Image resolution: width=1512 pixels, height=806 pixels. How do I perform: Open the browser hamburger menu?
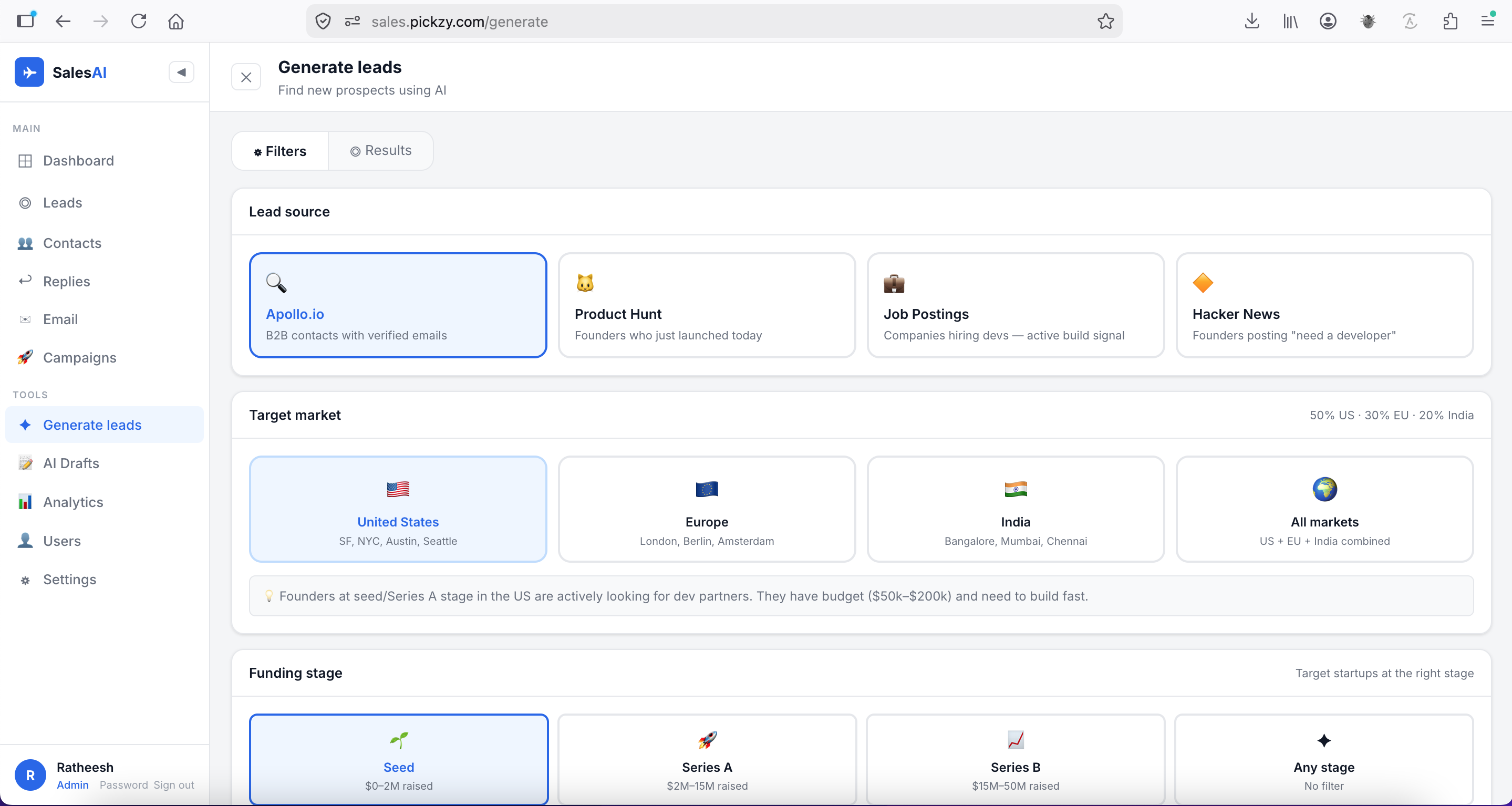coord(1488,22)
